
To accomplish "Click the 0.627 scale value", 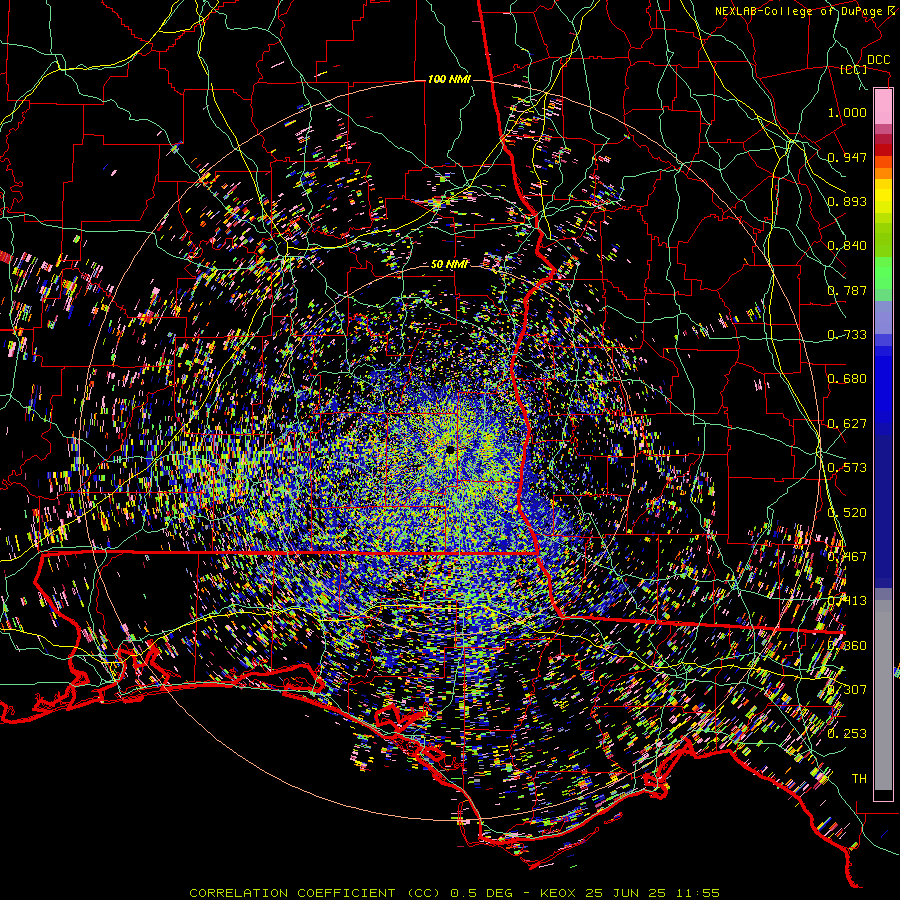I will click(847, 424).
